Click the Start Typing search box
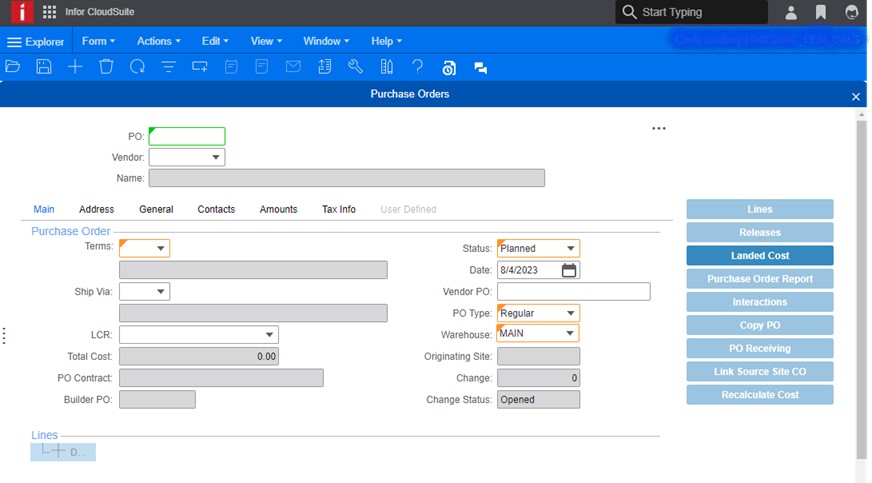Viewport: 872px width, 483px height. tap(691, 12)
